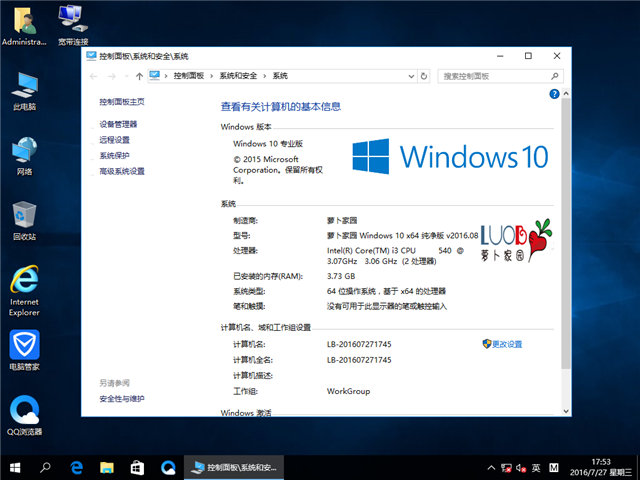Open the Store from the taskbar
This screenshot has height=480, width=640.
pos(137,467)
